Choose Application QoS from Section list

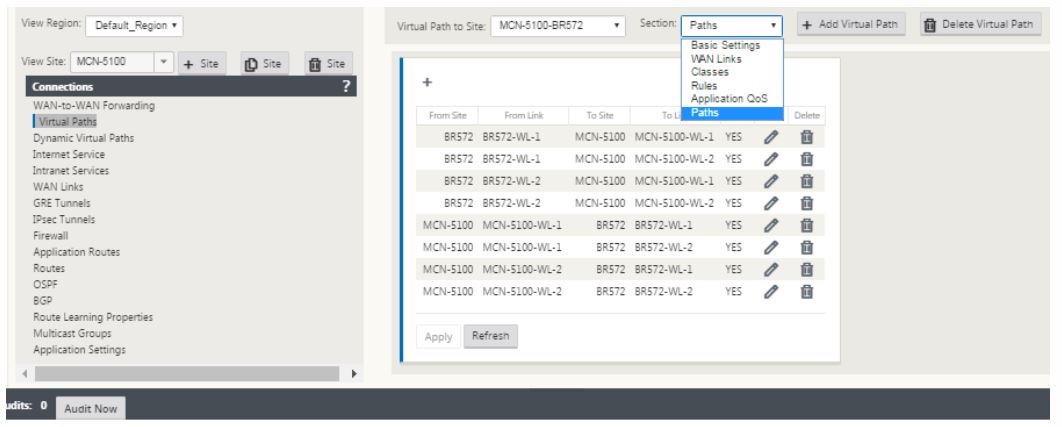(x=729, y=99)
